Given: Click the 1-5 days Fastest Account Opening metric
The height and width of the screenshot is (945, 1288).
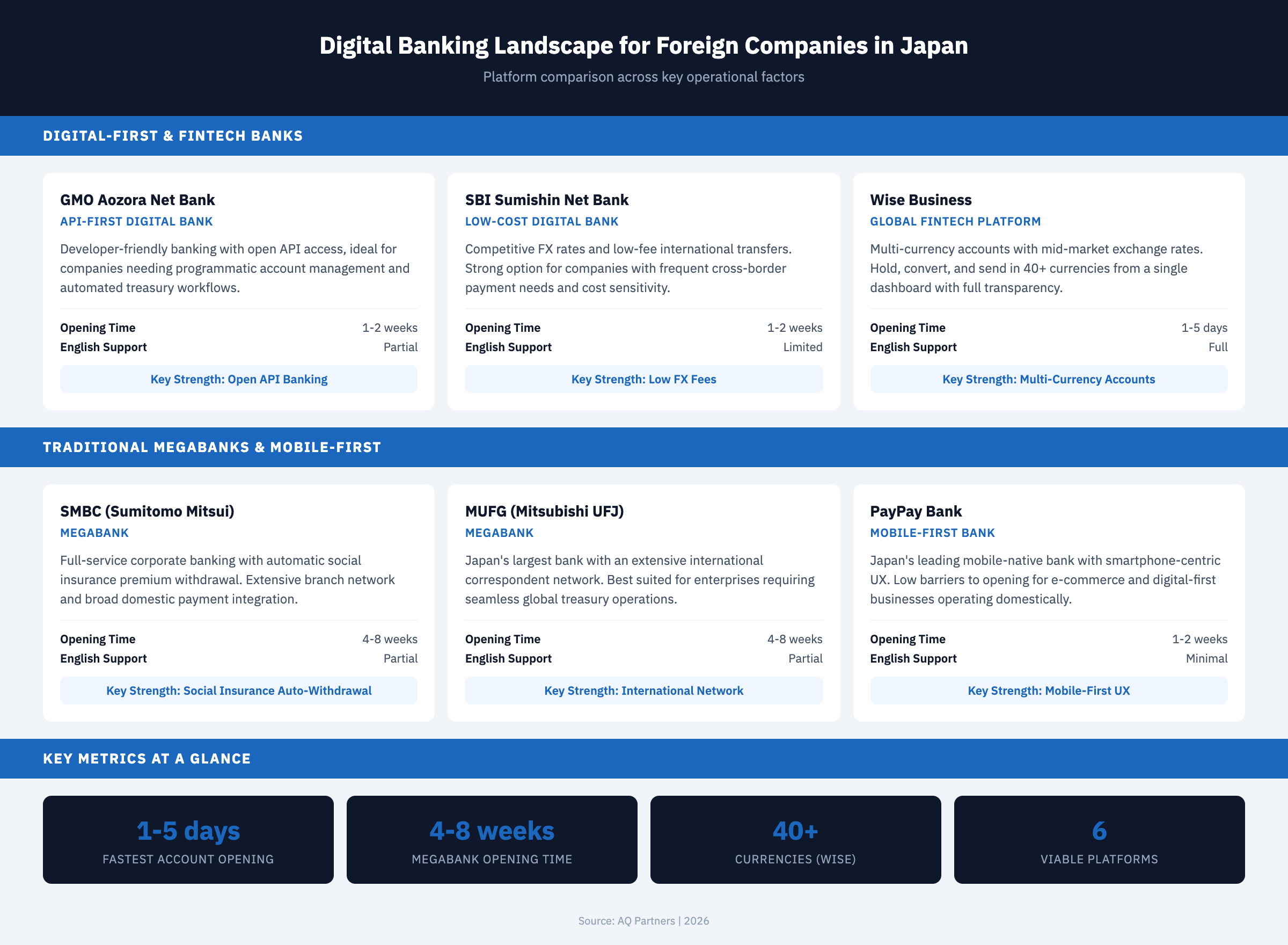Looking at the screenshot, I should click(x=188, y=840).
